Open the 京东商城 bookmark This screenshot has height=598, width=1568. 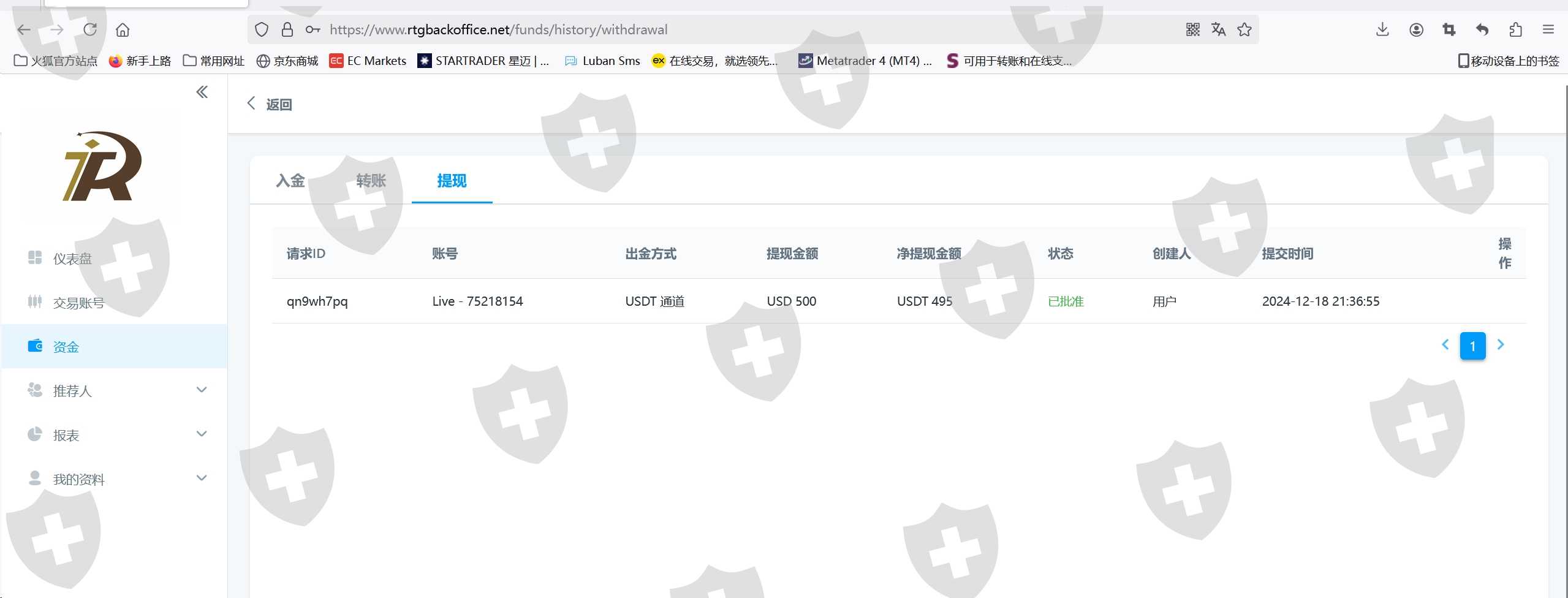[287, 61]
